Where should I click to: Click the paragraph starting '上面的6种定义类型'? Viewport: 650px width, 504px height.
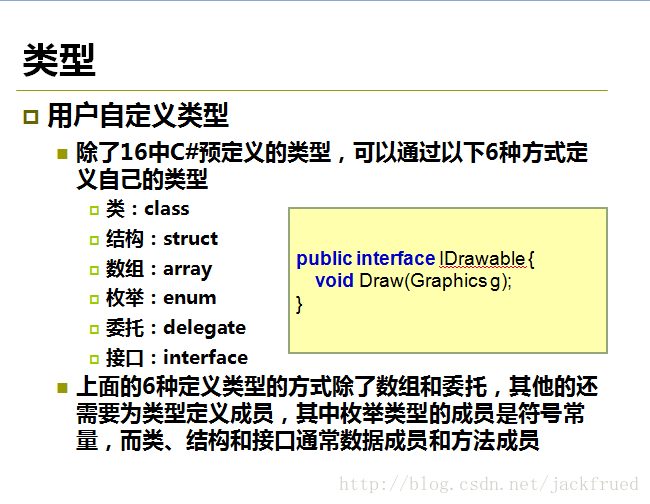[x=337, y=413]
